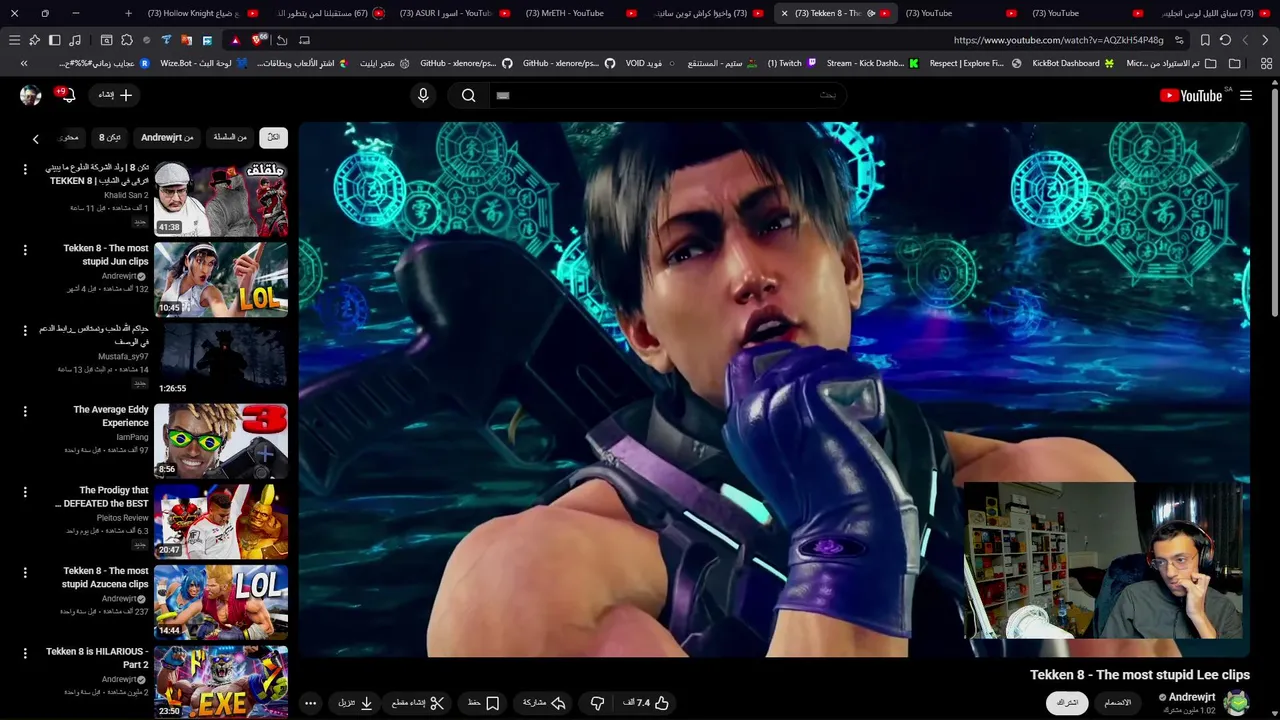Dislike the video with thumbs down
Image resolution: width=1280 pixels, height=720 pixels.
(x=597, y=703)
